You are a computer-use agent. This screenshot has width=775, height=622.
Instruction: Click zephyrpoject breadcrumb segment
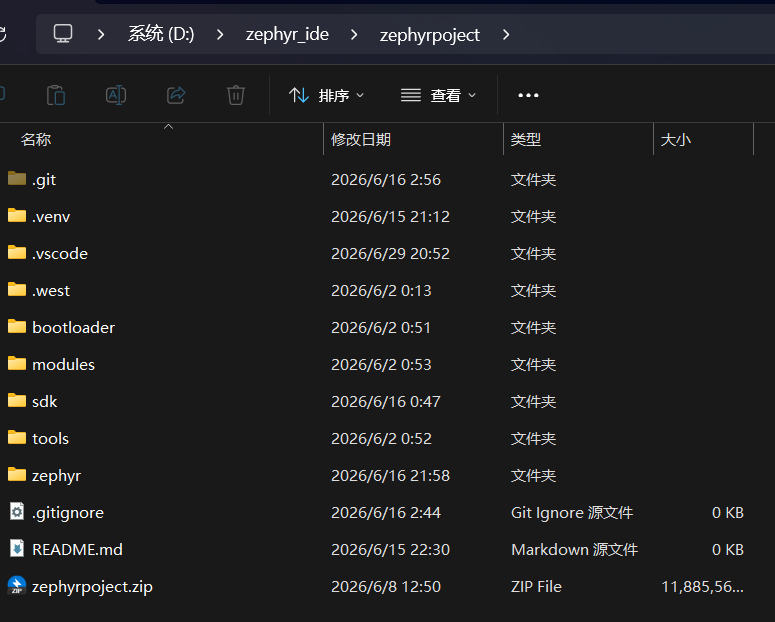tap(430, 35)
